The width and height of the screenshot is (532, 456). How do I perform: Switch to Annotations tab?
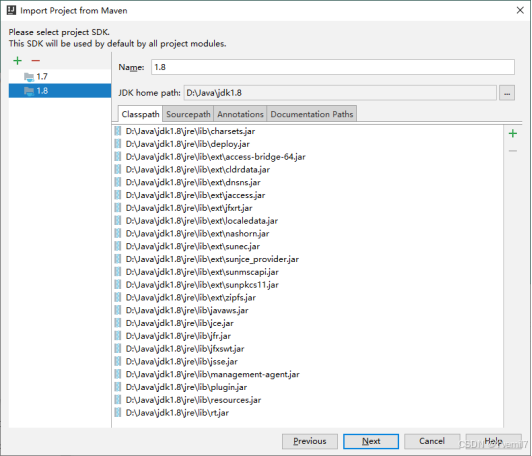click(x=240, y=114)
